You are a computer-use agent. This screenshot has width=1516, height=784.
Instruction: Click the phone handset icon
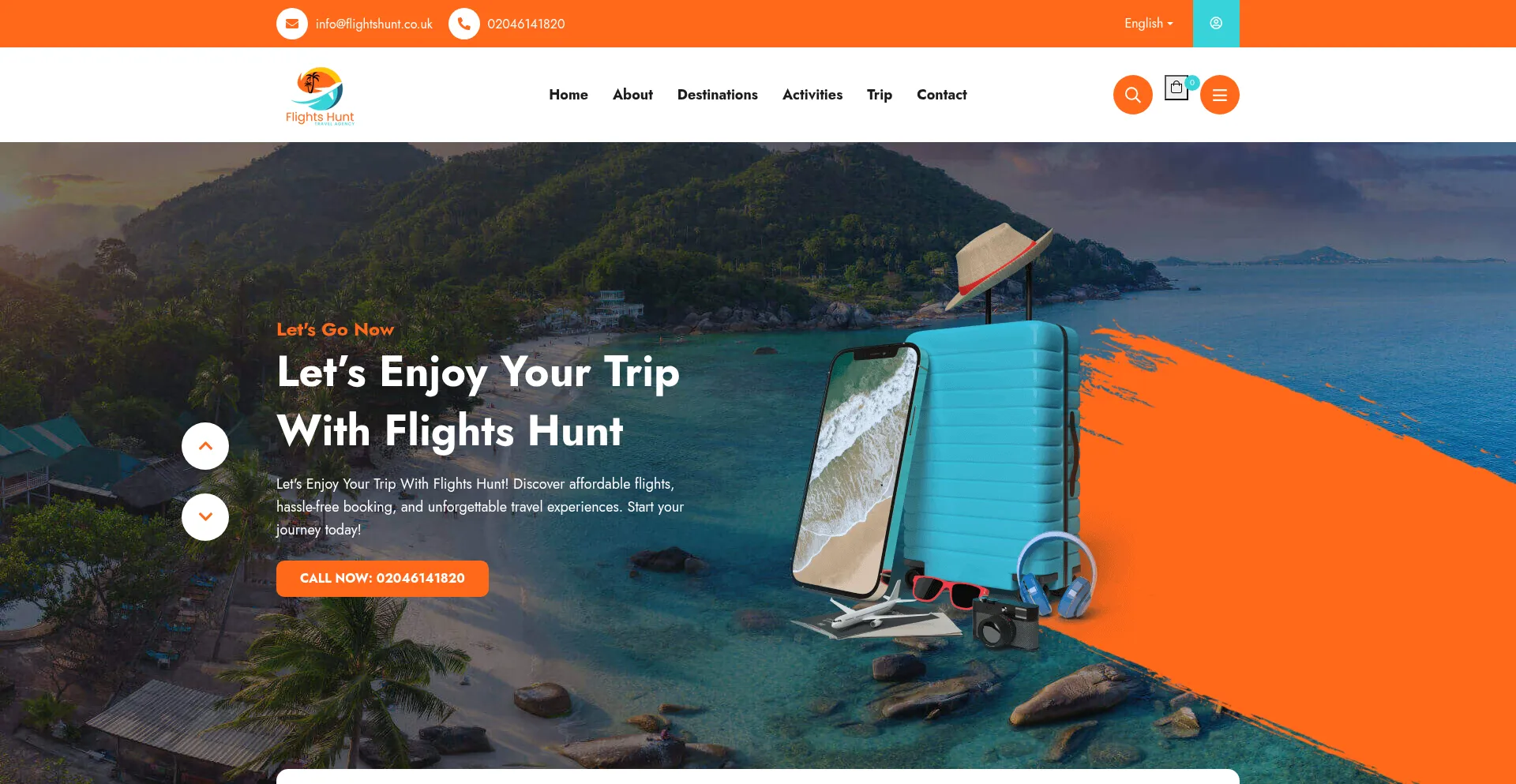(463, 24)
